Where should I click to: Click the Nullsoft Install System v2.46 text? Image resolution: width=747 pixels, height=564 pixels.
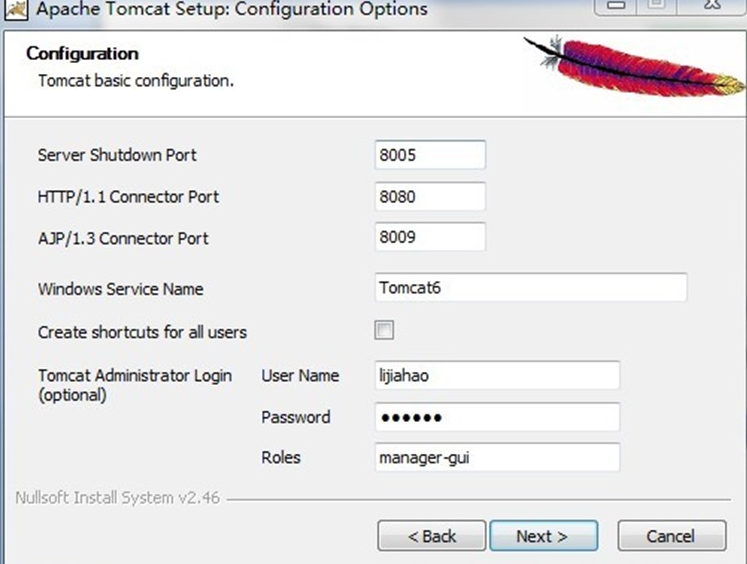click(x=115, y=496)
